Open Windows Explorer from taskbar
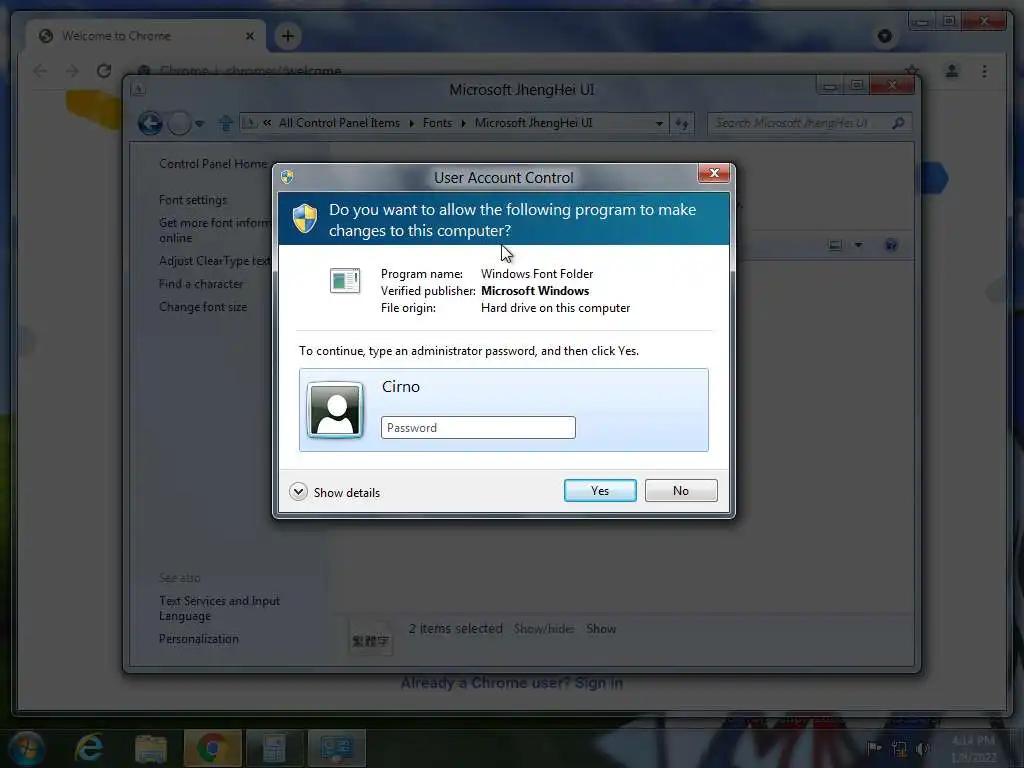1024x768 pixels. 150,748
